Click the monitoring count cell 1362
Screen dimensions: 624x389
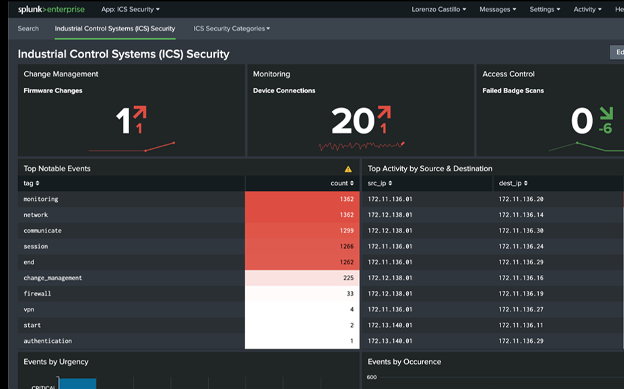point(302,199)
